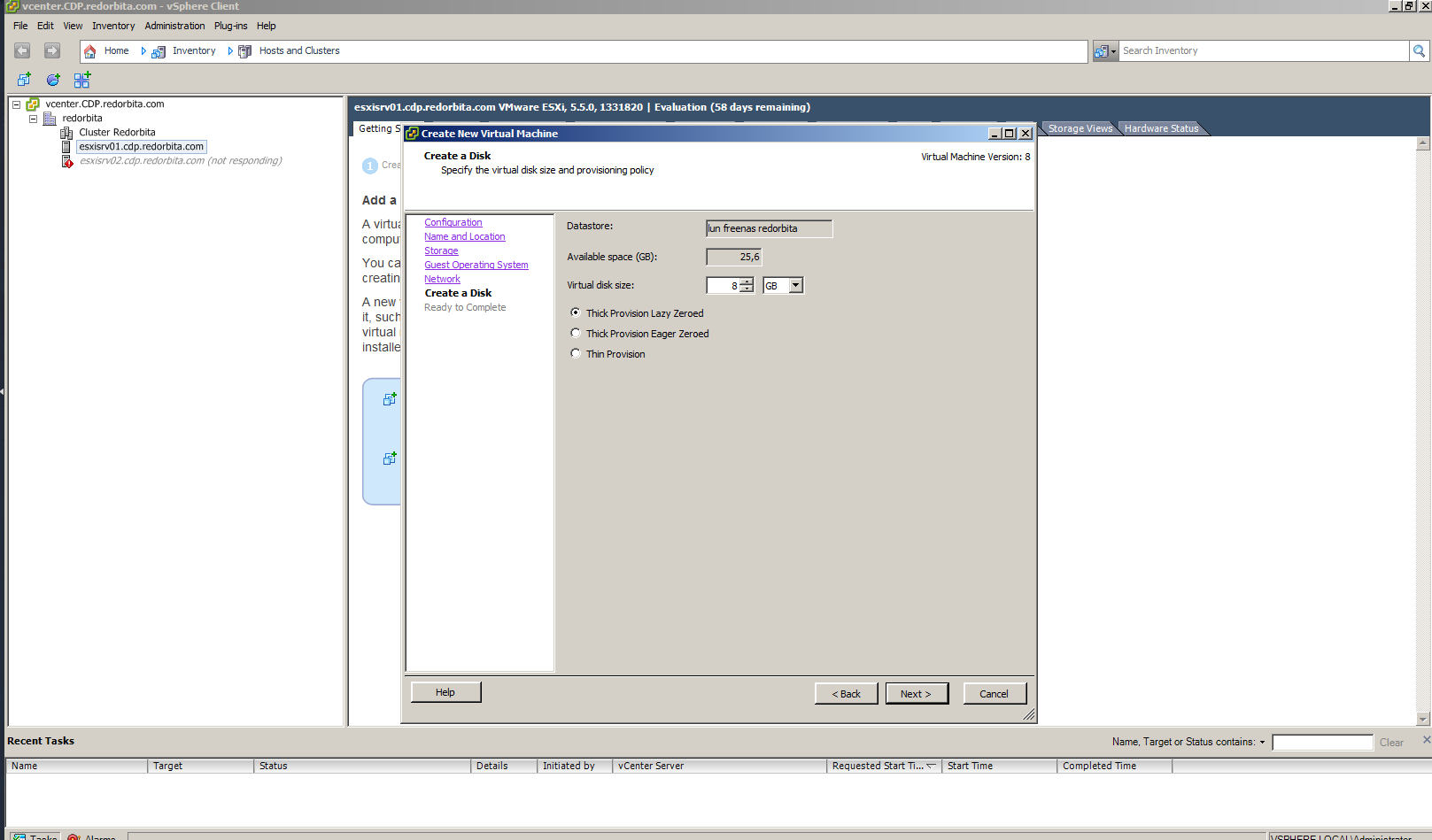The image size is (1432, 840).
Task: Go to the Guest Operating System step link
Action: pos(476,265)
